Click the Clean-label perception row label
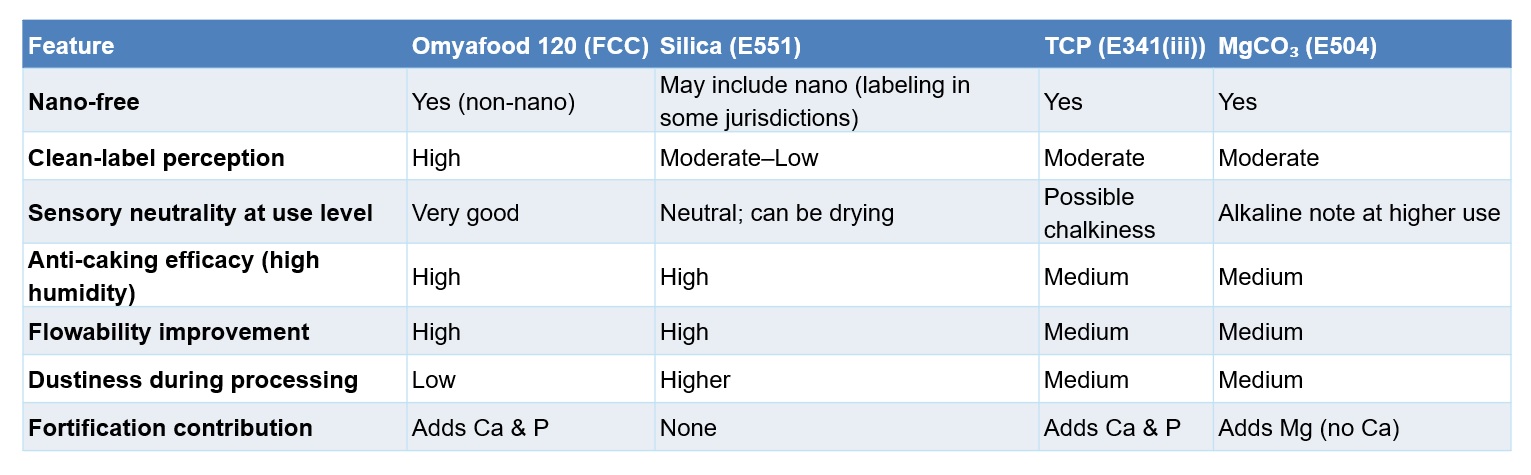1531x475 pixels. tap(157, 158)
